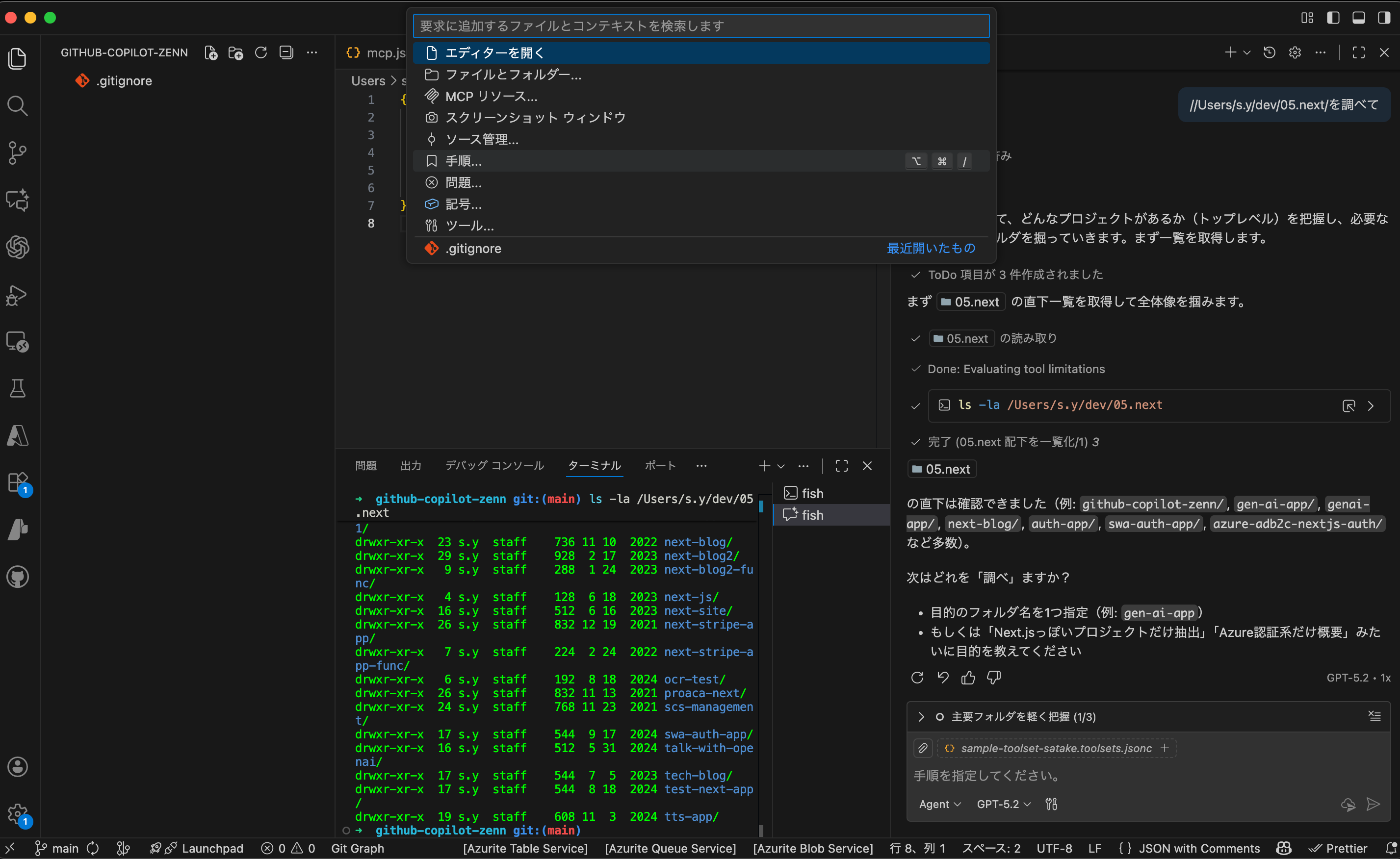The image size is (1400, 859).
Task: Start a new chat with the plus icon
Action: (x=1231, y=53)
